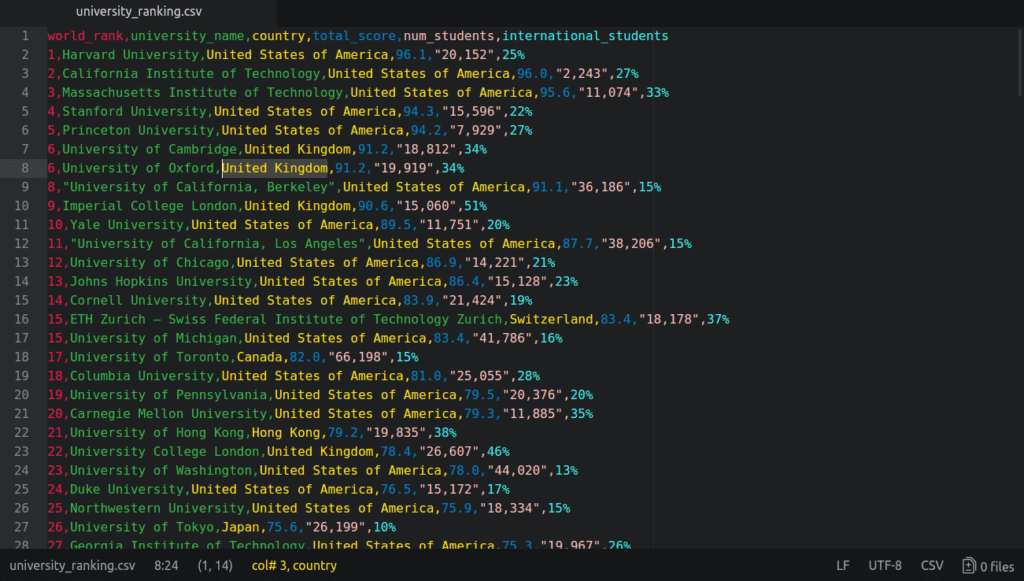
Task: Click score '75.6' on Tokyo line
Action: (x=282, y=528)
